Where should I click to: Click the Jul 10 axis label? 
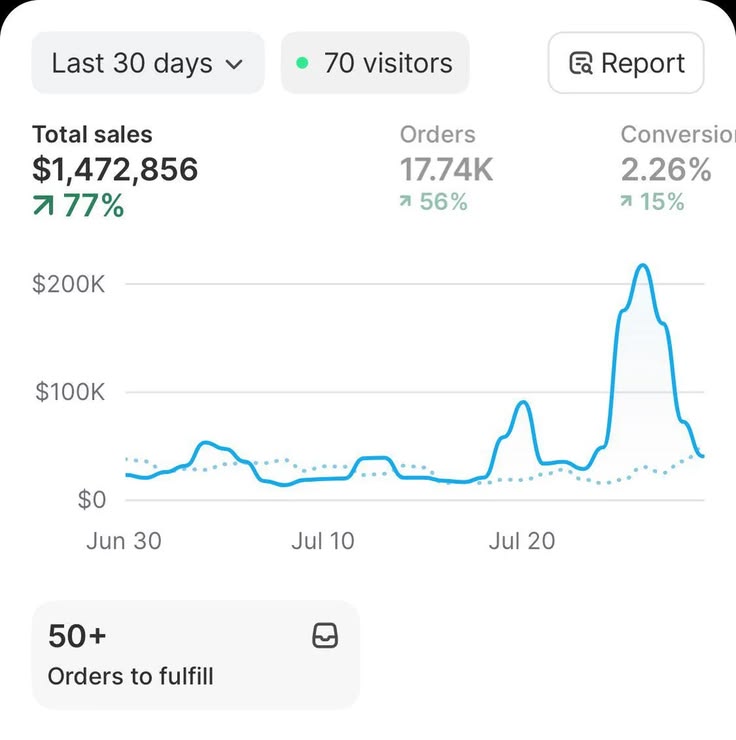[x=323, y=541]
